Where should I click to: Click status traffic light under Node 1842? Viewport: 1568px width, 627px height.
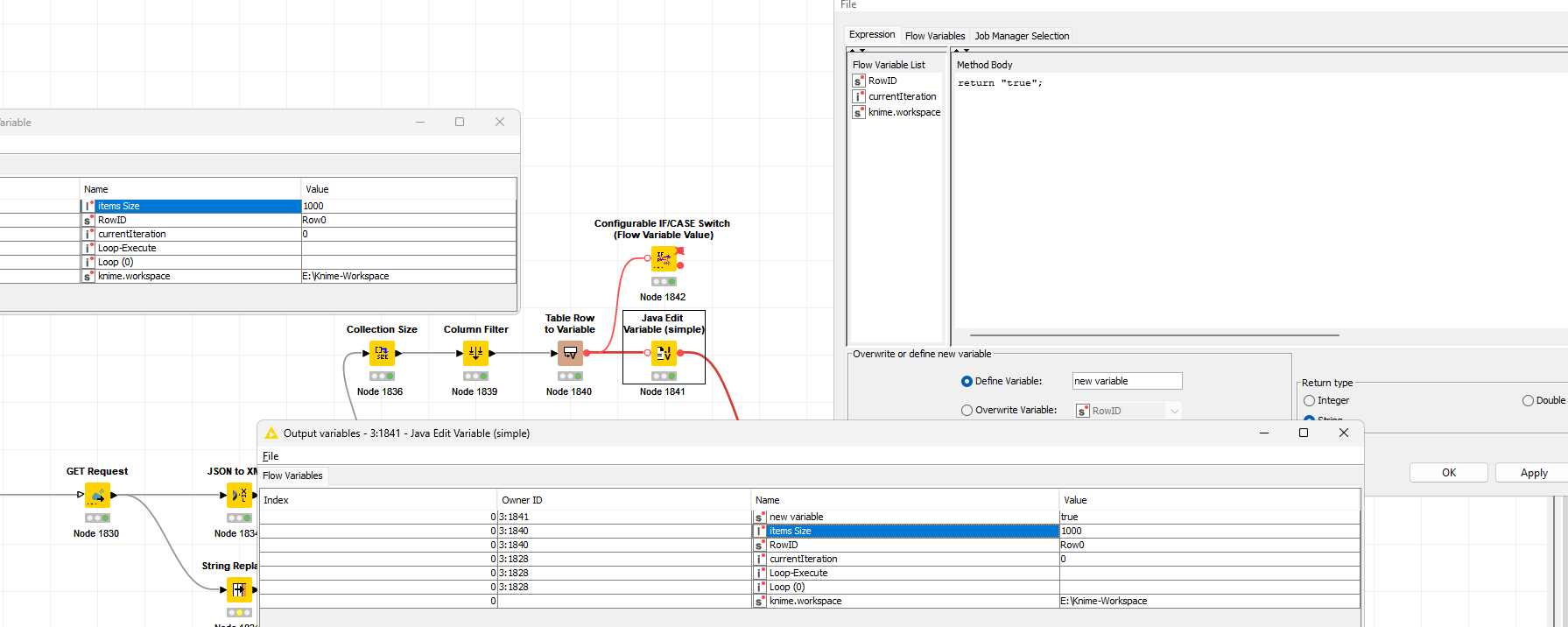pos(664,282)
